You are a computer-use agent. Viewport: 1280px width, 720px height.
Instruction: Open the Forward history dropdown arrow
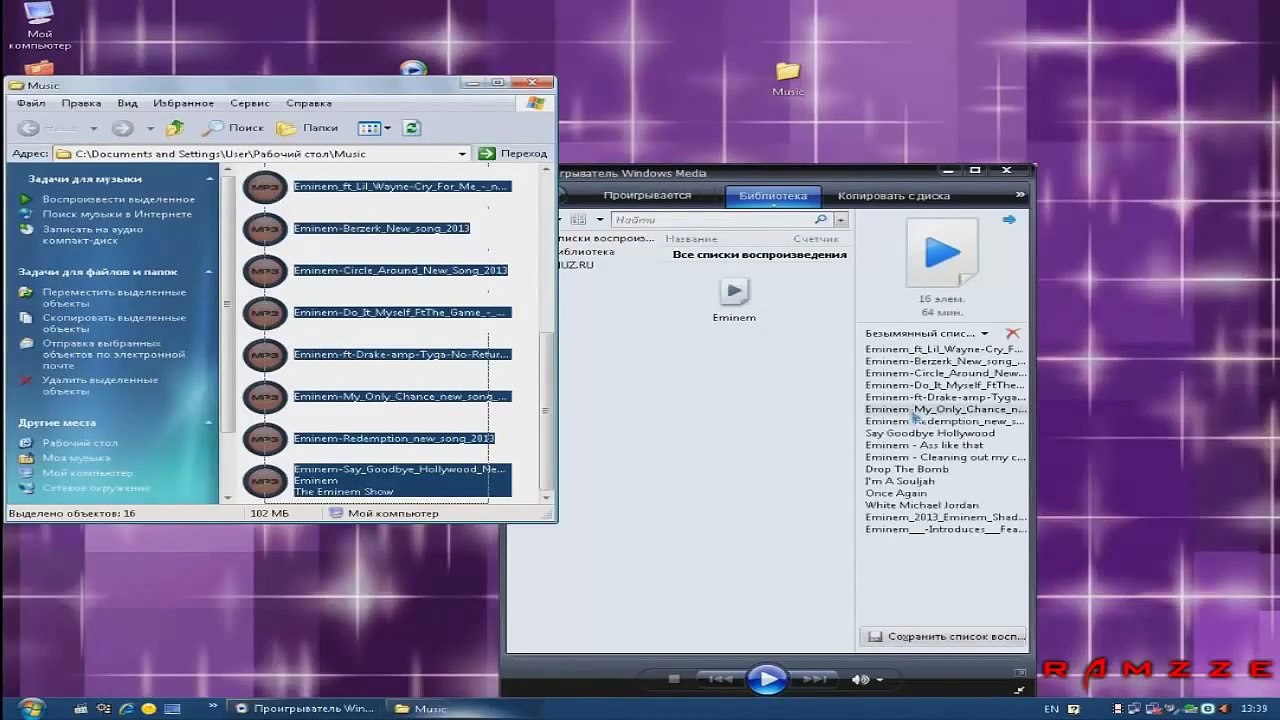pos(150,128)
